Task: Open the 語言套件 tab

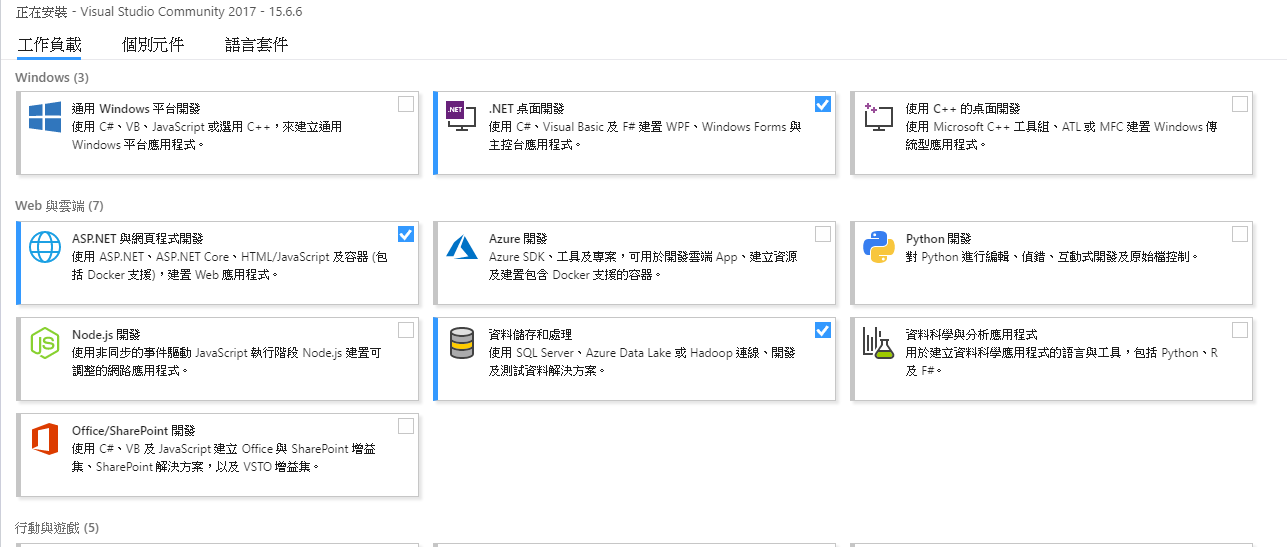Action: coord(257,45)
